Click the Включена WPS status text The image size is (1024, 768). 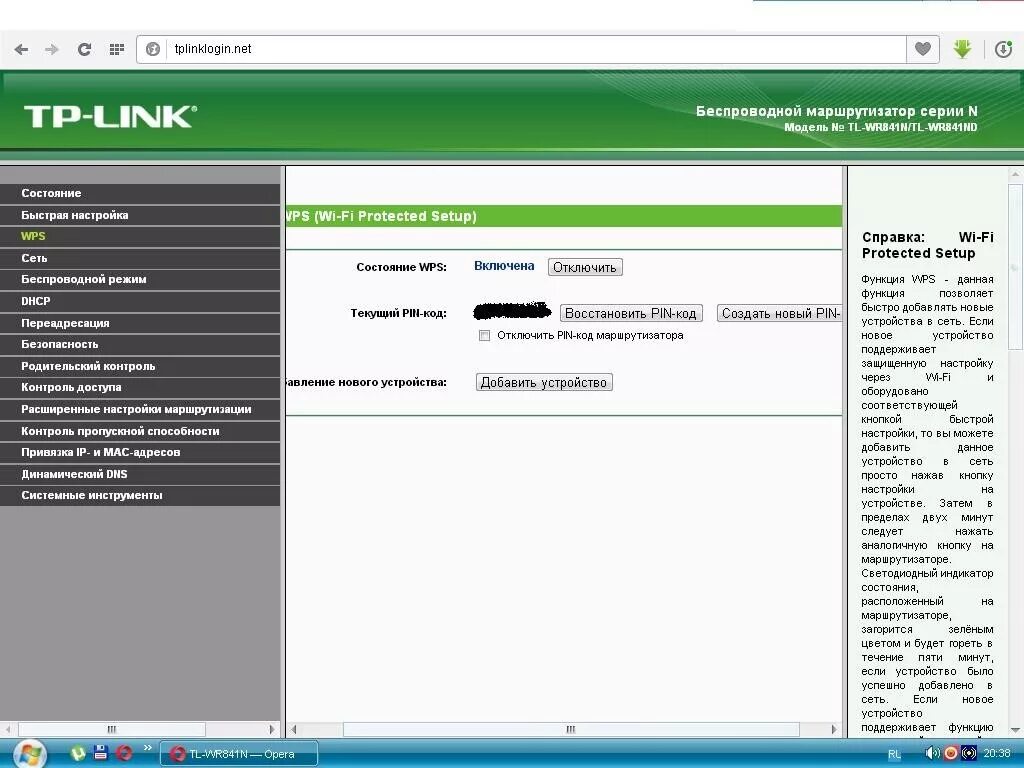(x=504, y=266)
